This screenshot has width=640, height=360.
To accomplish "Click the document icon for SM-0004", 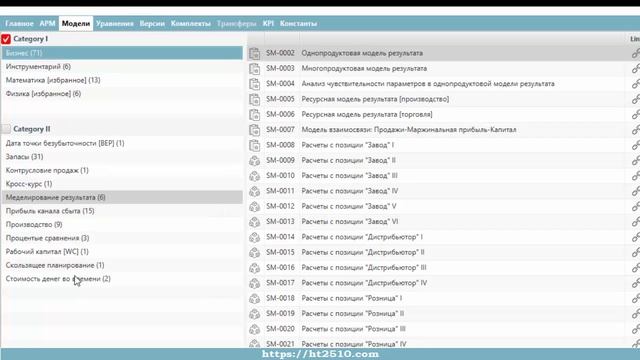I will click(254, 84).
